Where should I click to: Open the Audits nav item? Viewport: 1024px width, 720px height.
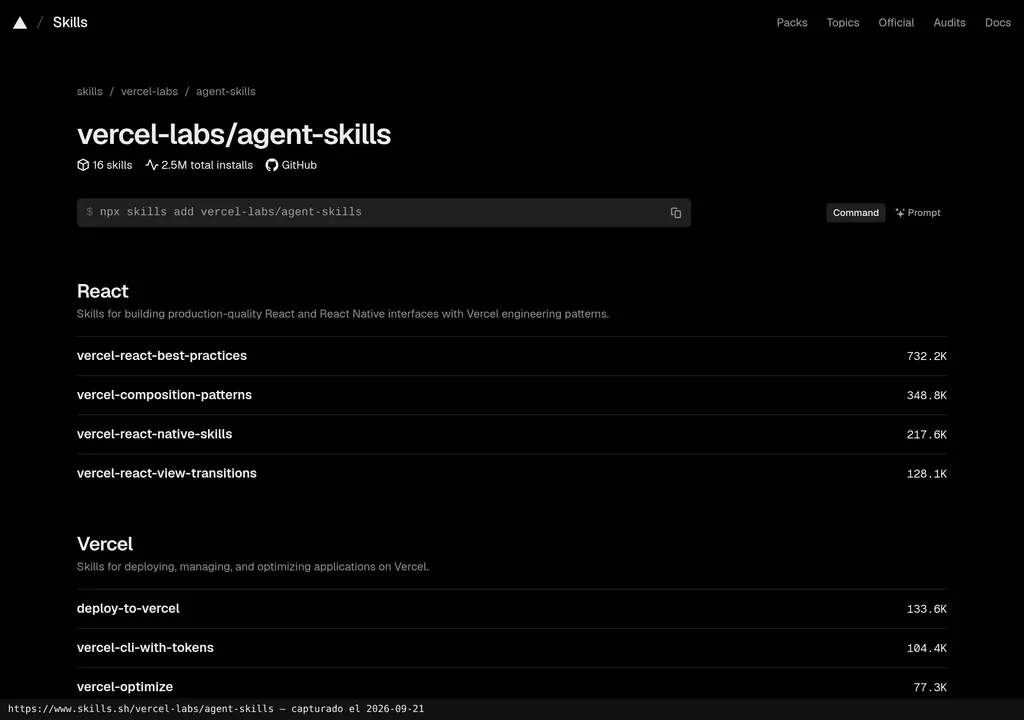(x=949, y=22)
